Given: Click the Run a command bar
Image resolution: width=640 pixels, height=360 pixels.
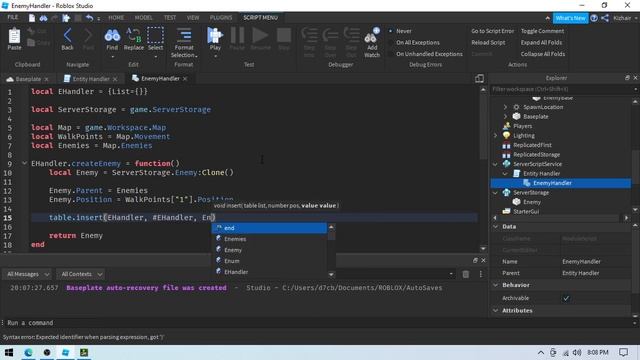Looking at the screenshot, I should [x=318, y=323].
